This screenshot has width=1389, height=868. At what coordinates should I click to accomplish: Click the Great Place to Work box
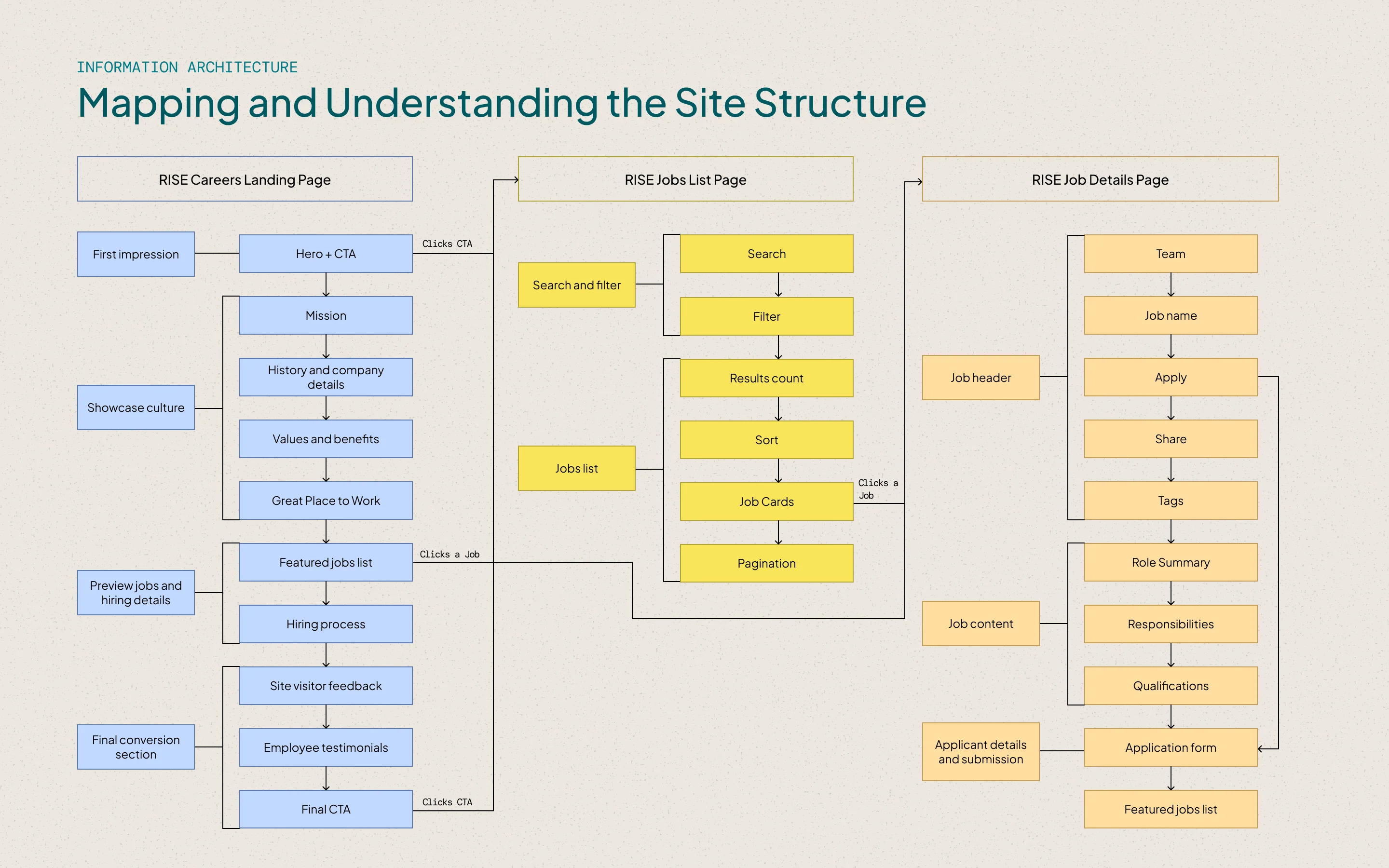pyautogui.click(x=326, y=501)
